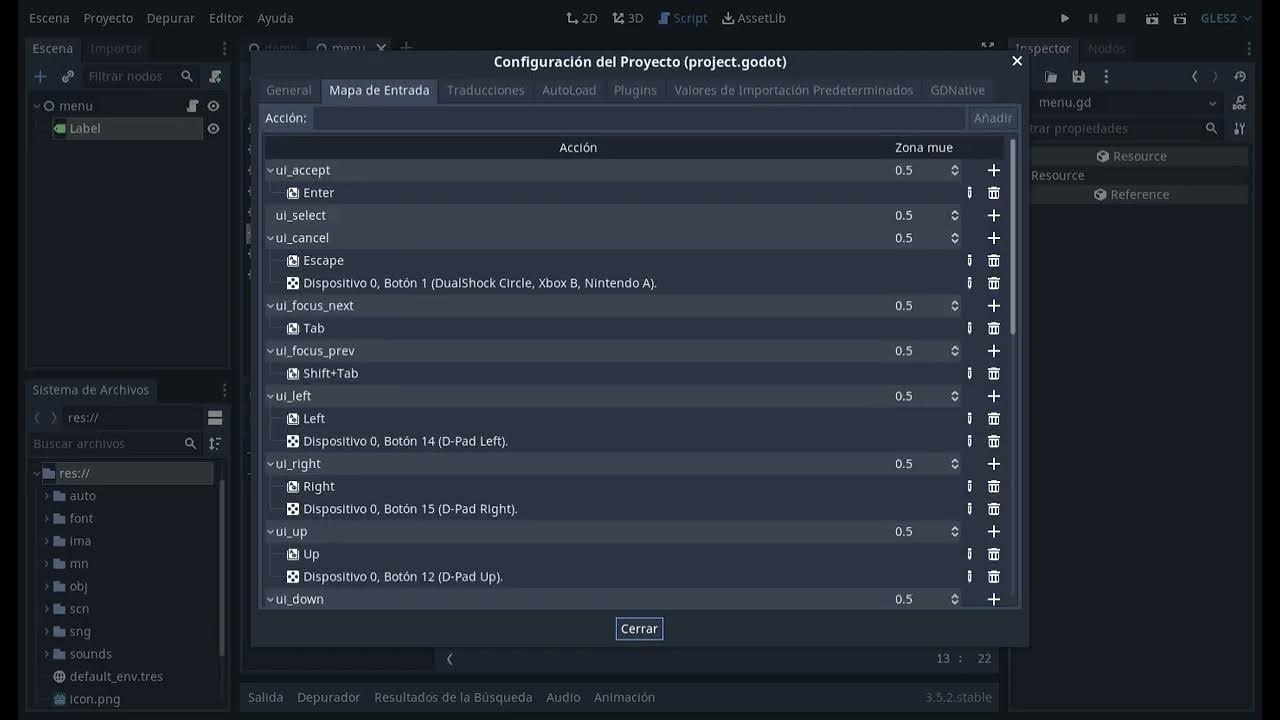Delete the Escape key event

(993, 261)
